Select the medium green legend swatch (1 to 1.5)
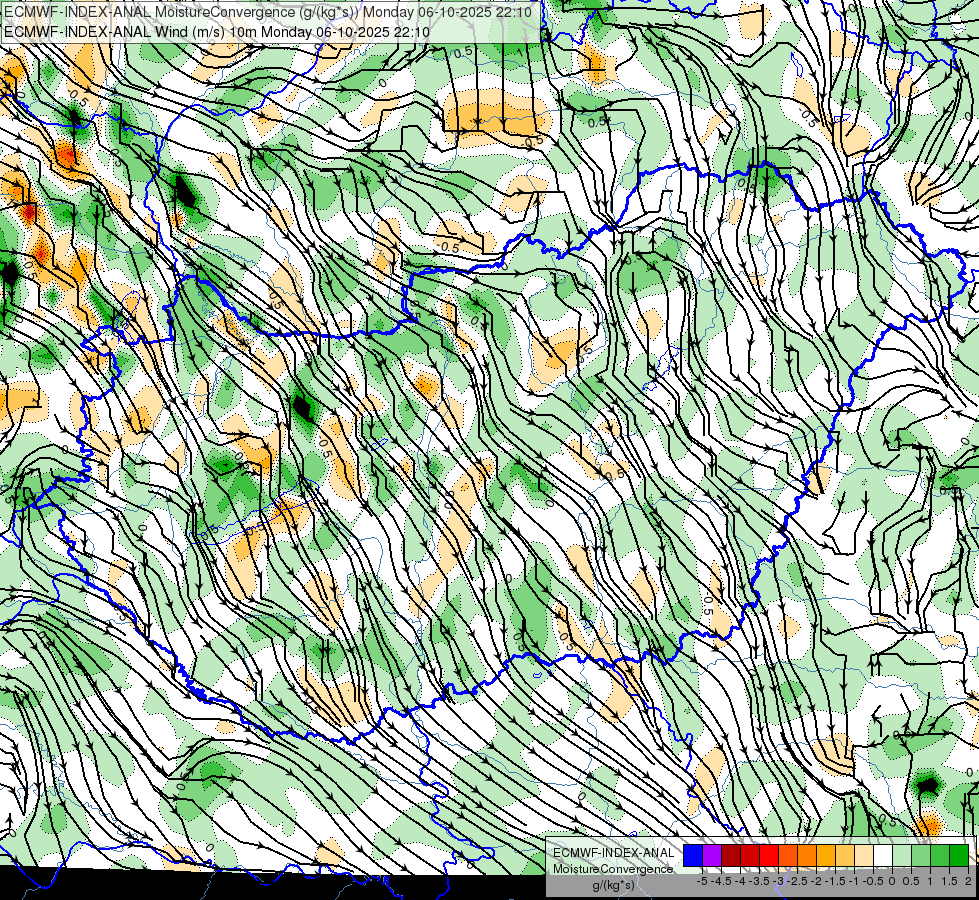The image size is (979, 900). (x=940, y=855)
